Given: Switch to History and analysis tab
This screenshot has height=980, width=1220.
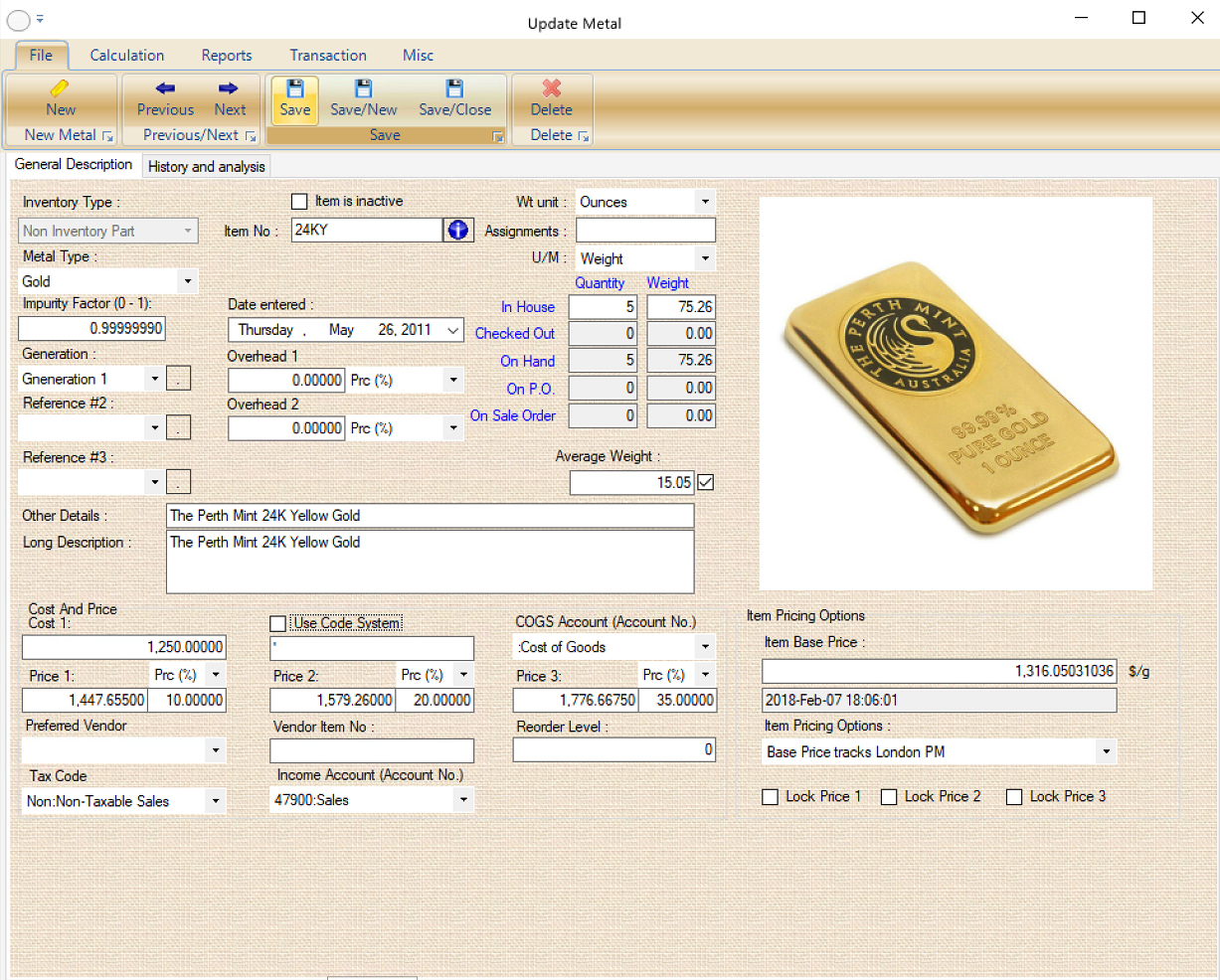Looking at the screenshot, I should tap(206, 167).
